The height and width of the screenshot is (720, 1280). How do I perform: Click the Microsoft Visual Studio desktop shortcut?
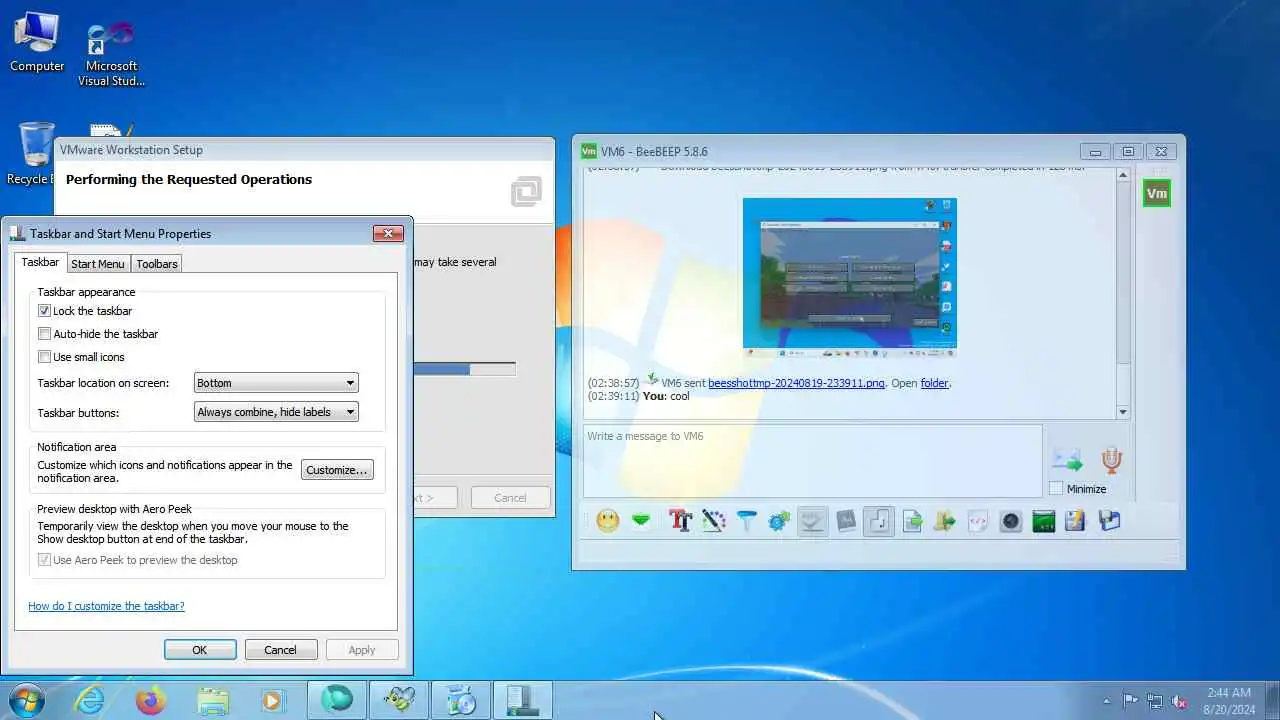click(111, 54)
